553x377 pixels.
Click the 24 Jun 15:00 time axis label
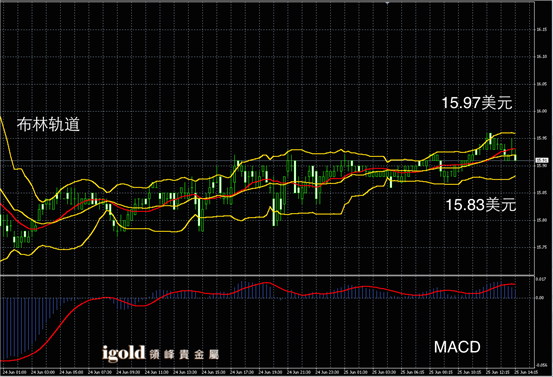point(214,372)
